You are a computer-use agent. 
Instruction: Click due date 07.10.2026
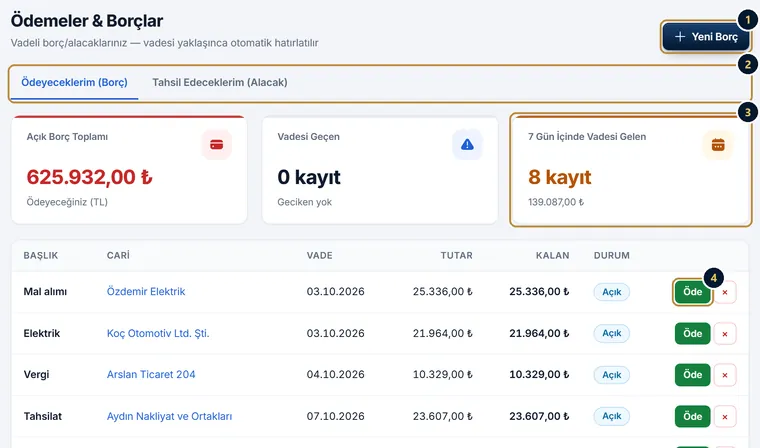click(335, 416)
